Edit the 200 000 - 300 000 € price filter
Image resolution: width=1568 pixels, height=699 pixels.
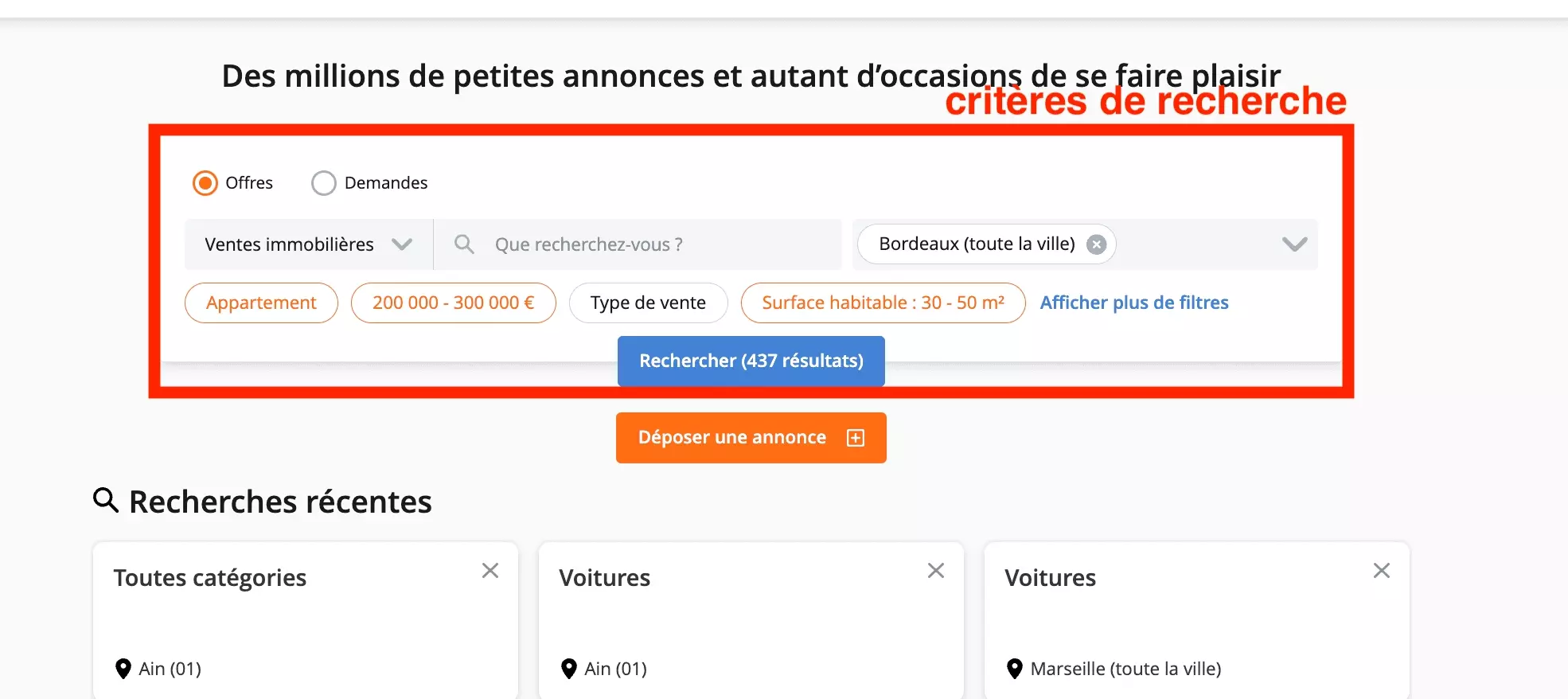pyautogui.click(x=453, y=303)
